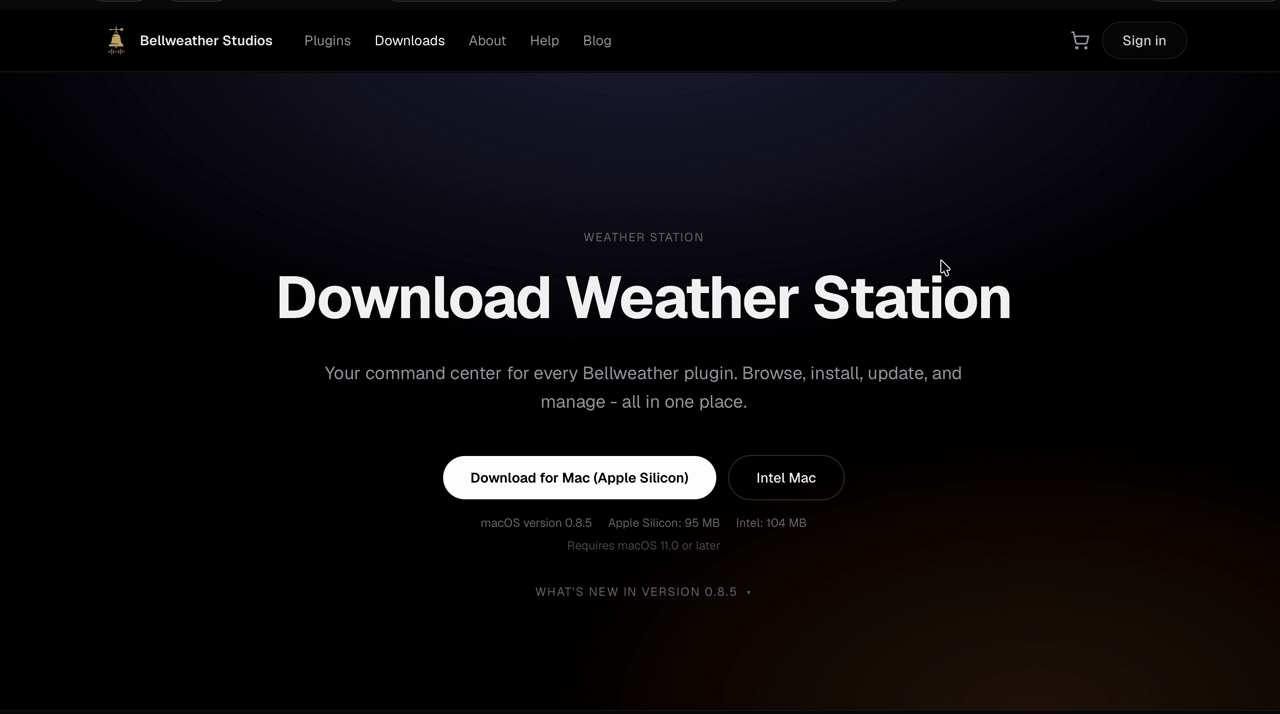Click the Sign in button
The height and width of the screenshot is (714, 1280).
[x=1144, y=41]
